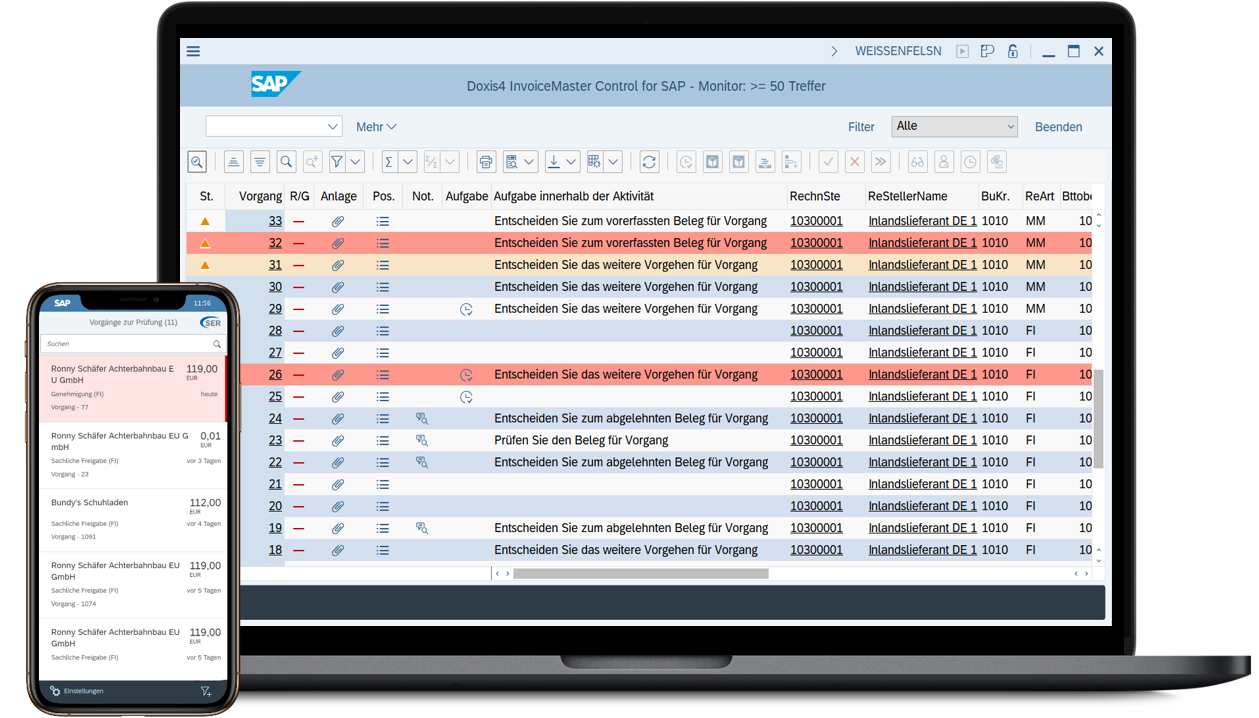The height and width of the screenshot is (718, 1259).
Task: Click the print icon in toolbar
Action: point(486,162)
